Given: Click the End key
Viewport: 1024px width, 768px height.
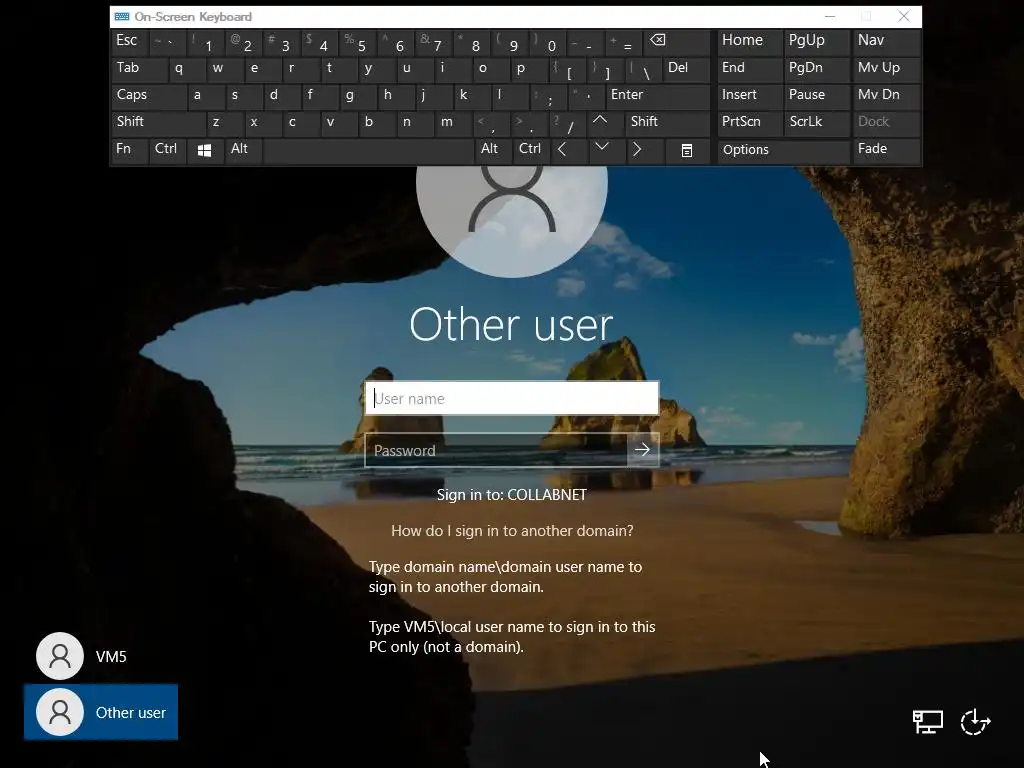Looking at the screenshot, I should (749, 69).
